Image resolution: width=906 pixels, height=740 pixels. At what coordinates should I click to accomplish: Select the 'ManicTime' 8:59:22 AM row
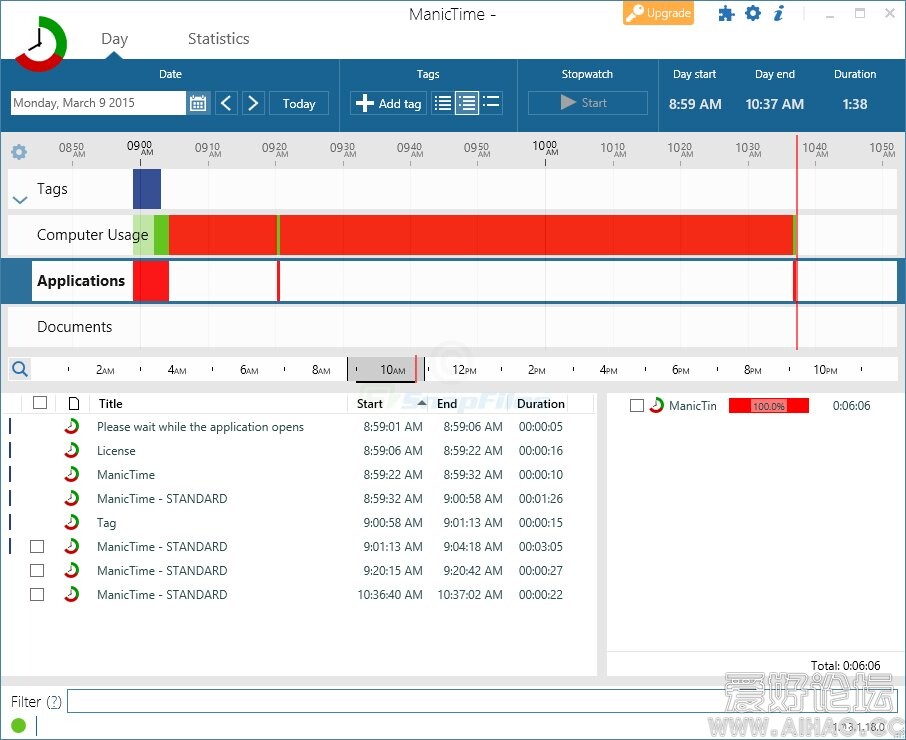click(299, 475)
